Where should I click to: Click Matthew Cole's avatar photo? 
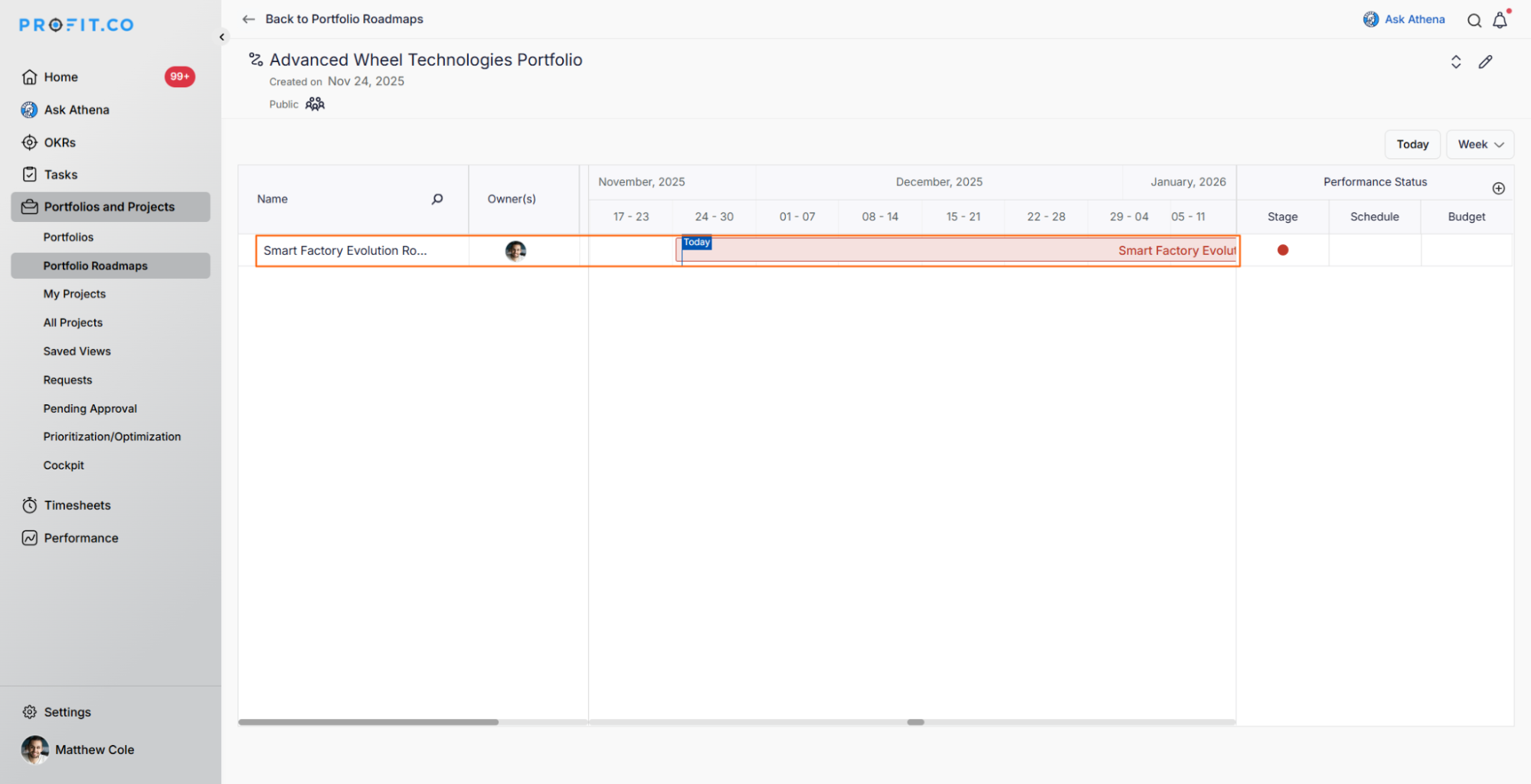pyautogui.click(x=35, y=750)
